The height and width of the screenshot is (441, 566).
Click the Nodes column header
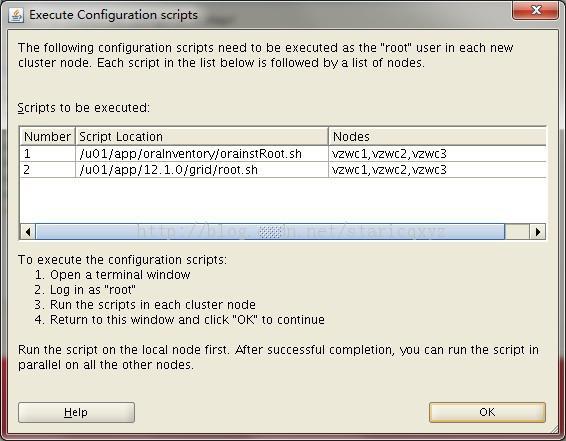pos(437,136)
